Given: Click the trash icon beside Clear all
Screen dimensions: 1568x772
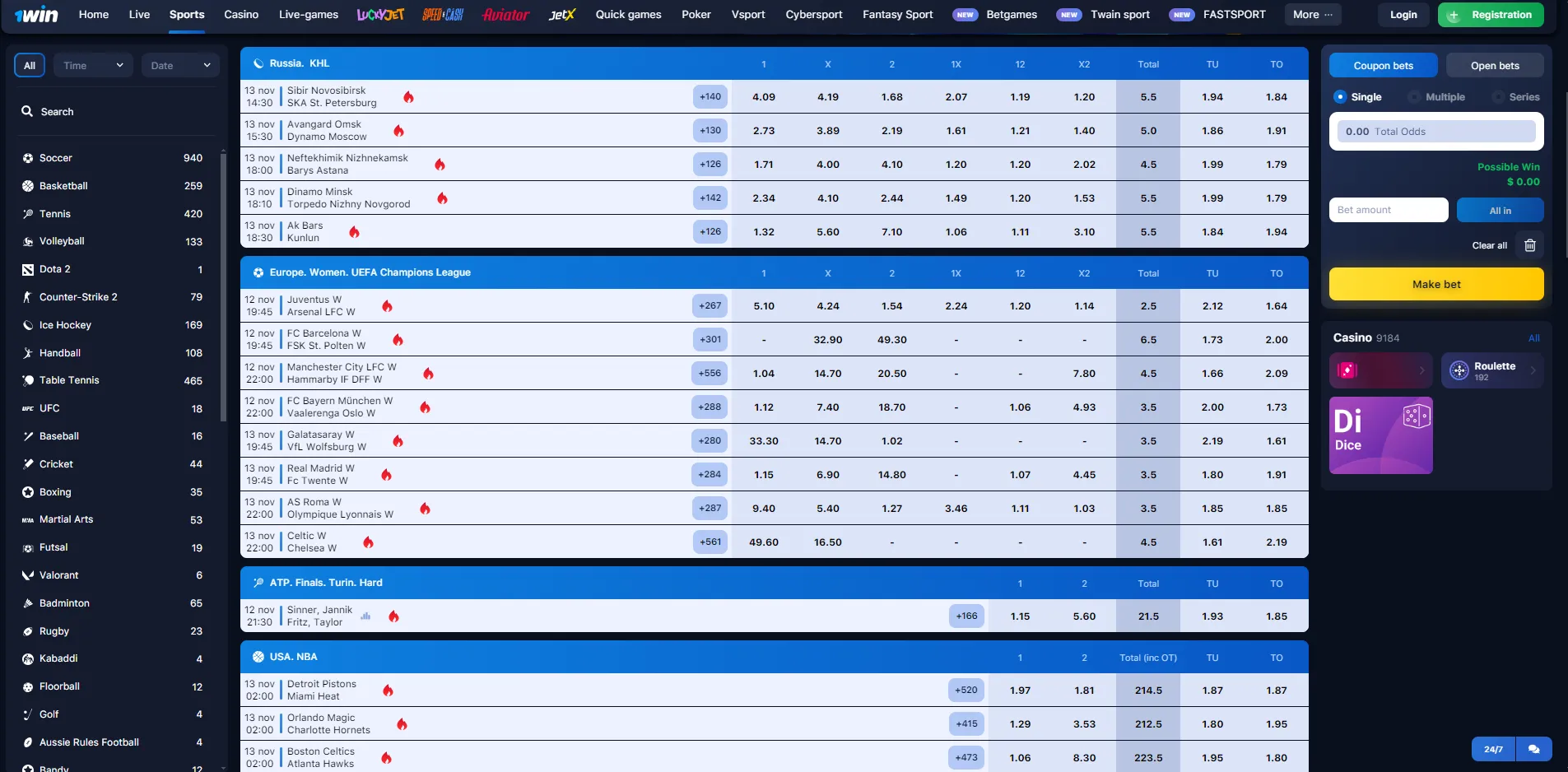Looking at the screenshot, I should (1530, 245).
